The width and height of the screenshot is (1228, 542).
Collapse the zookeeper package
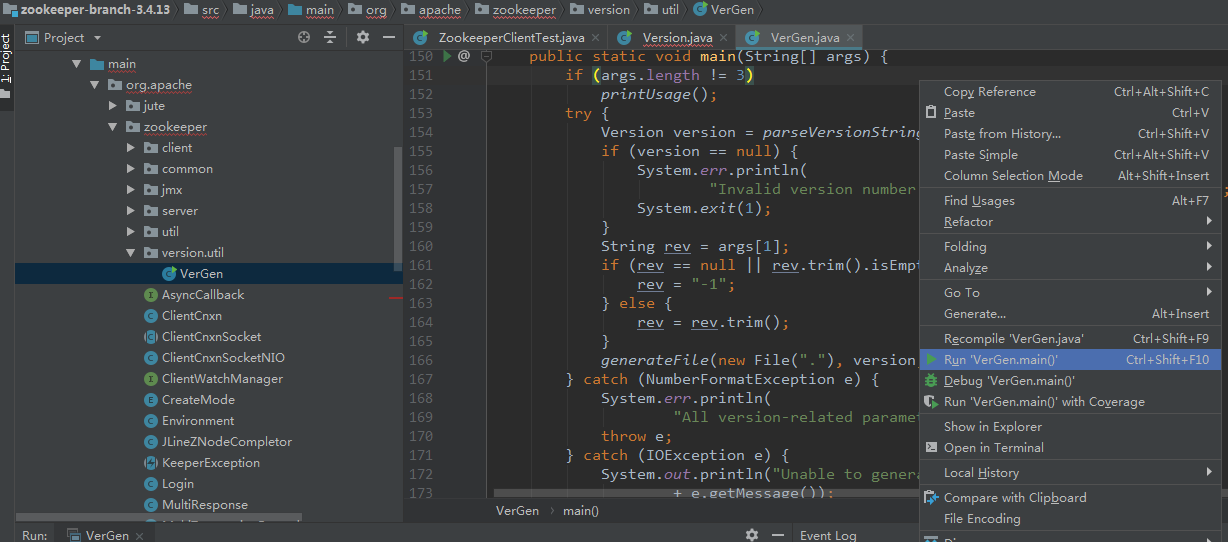pyautogui.click(x=113, y=127)
